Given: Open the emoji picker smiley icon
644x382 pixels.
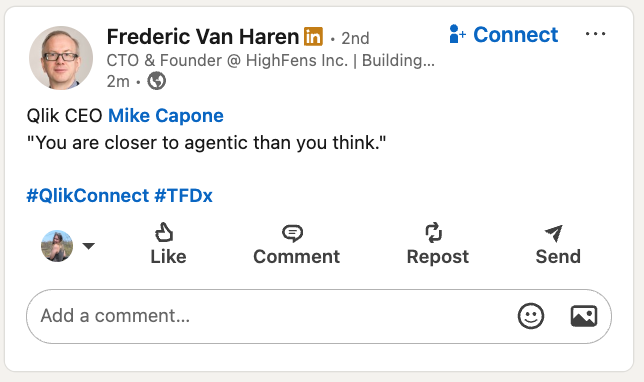Looking at the screenshot, I should (531, 316).
